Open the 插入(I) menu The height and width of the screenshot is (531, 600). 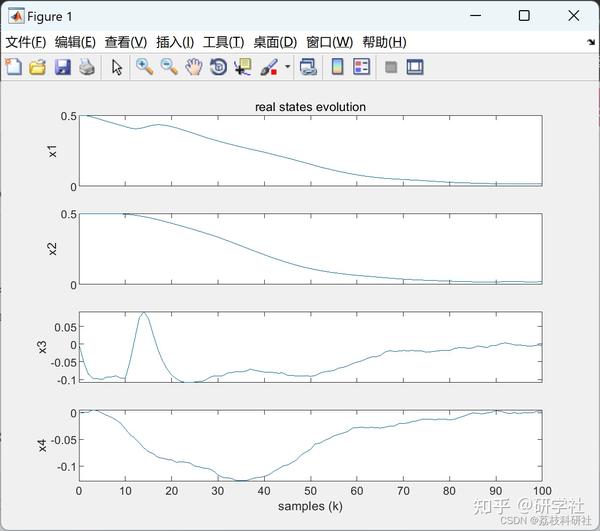pos(175,42)
